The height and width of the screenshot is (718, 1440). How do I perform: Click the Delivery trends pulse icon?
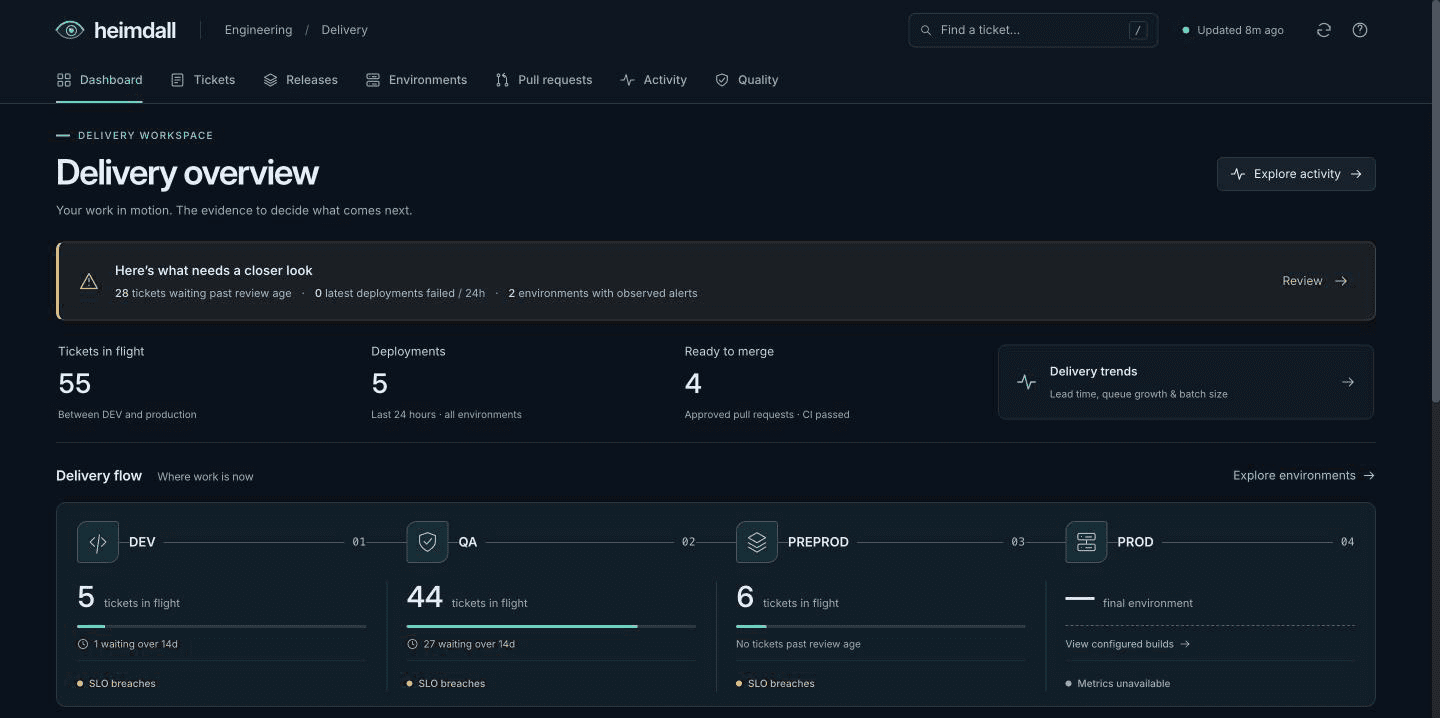click(x=1026, y=382)
